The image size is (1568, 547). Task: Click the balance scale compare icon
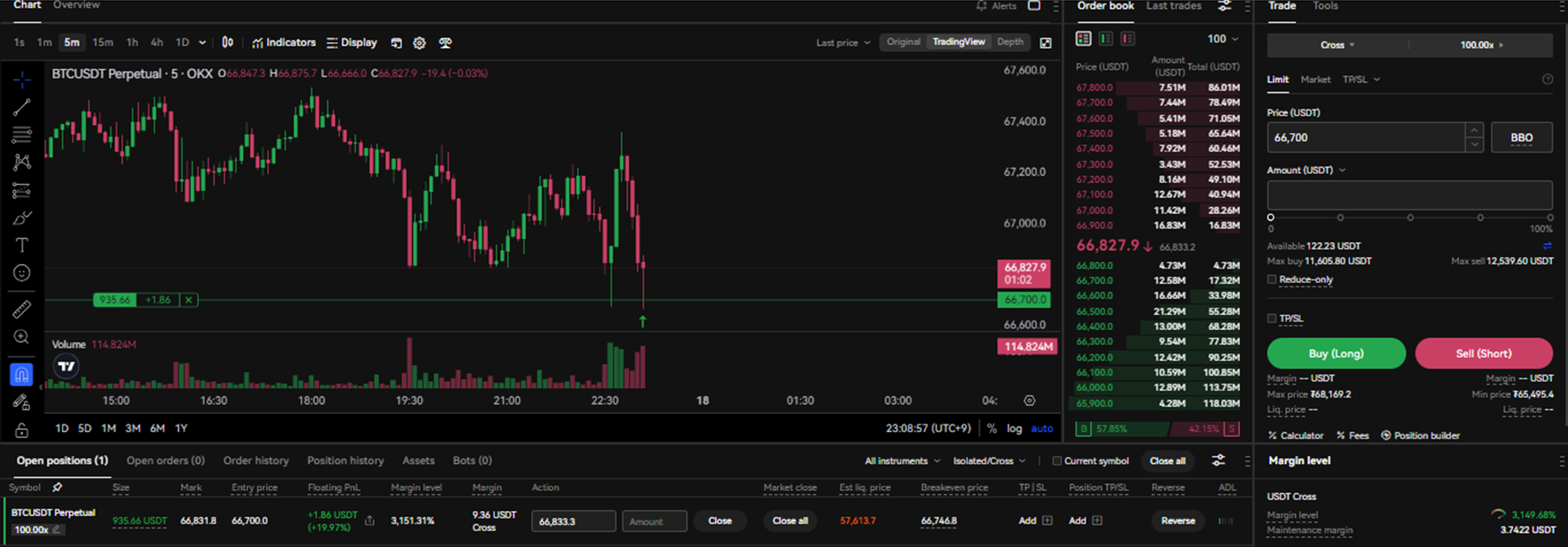[x=445, y=43]
